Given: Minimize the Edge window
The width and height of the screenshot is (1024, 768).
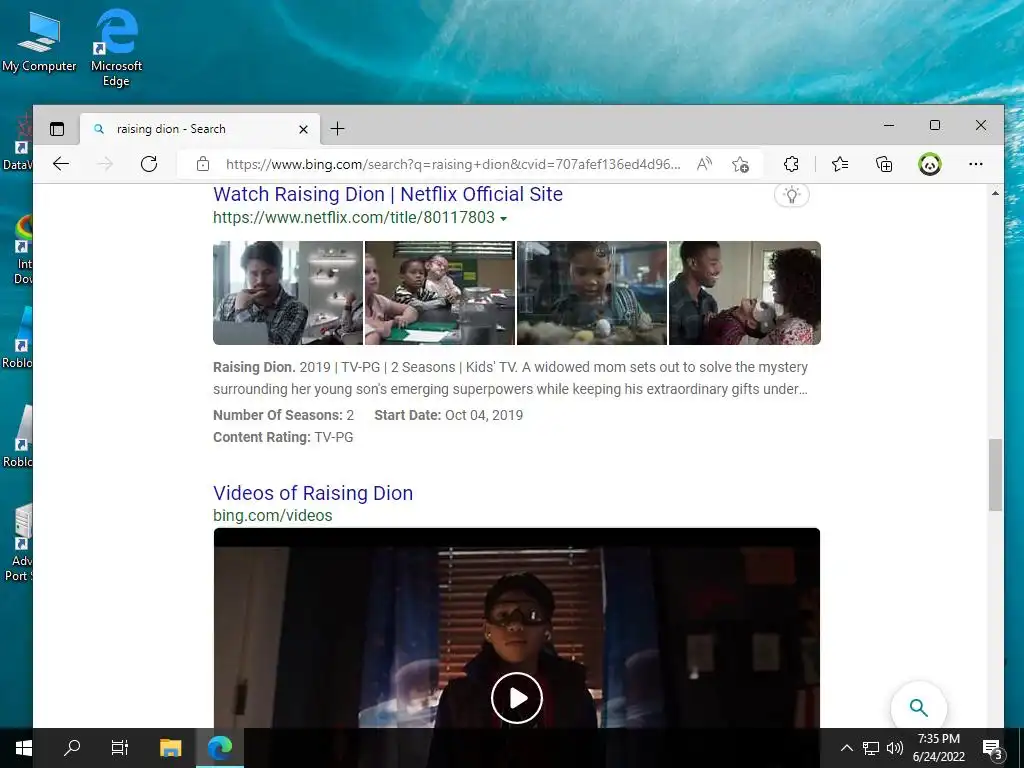Looking at the screenshot, I should (x=889, y=125).
